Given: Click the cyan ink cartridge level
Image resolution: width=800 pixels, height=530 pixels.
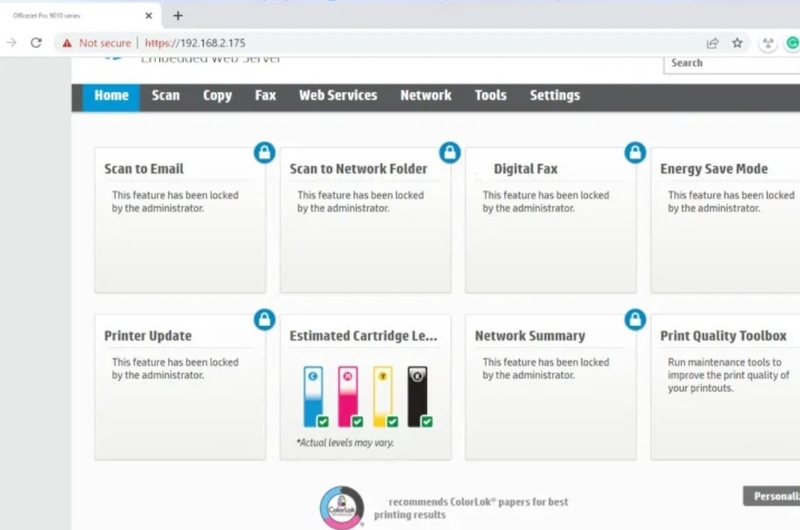Looking at the screenshot, I should tap(313, 396).
